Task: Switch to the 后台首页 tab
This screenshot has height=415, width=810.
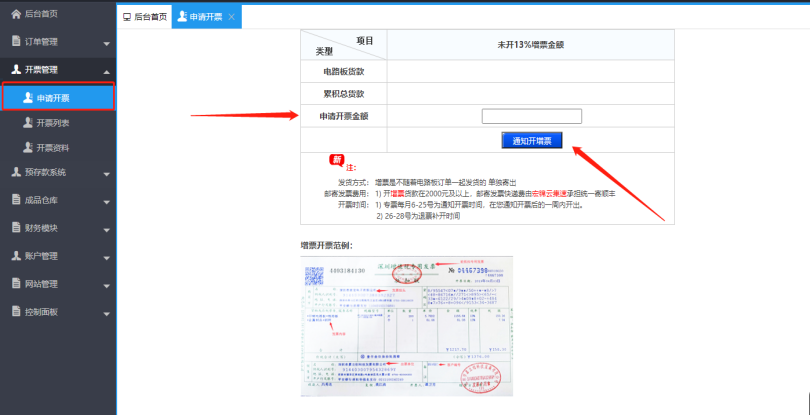Action: [x=144, y=18]
